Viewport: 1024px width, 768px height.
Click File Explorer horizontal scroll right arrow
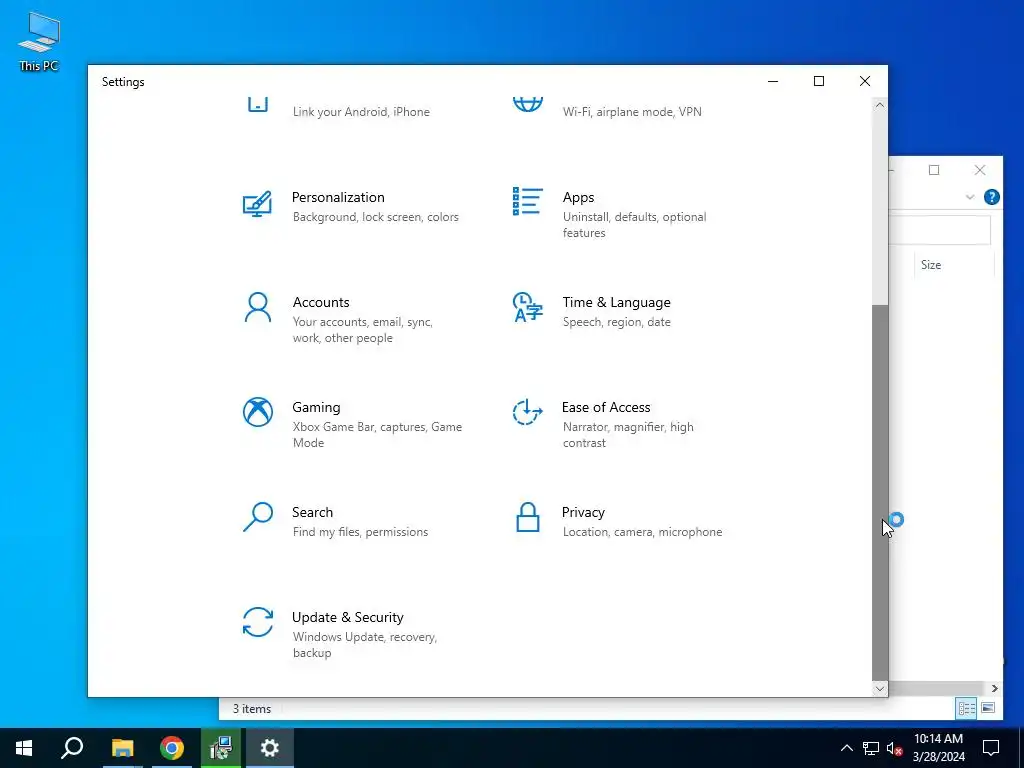994,688
